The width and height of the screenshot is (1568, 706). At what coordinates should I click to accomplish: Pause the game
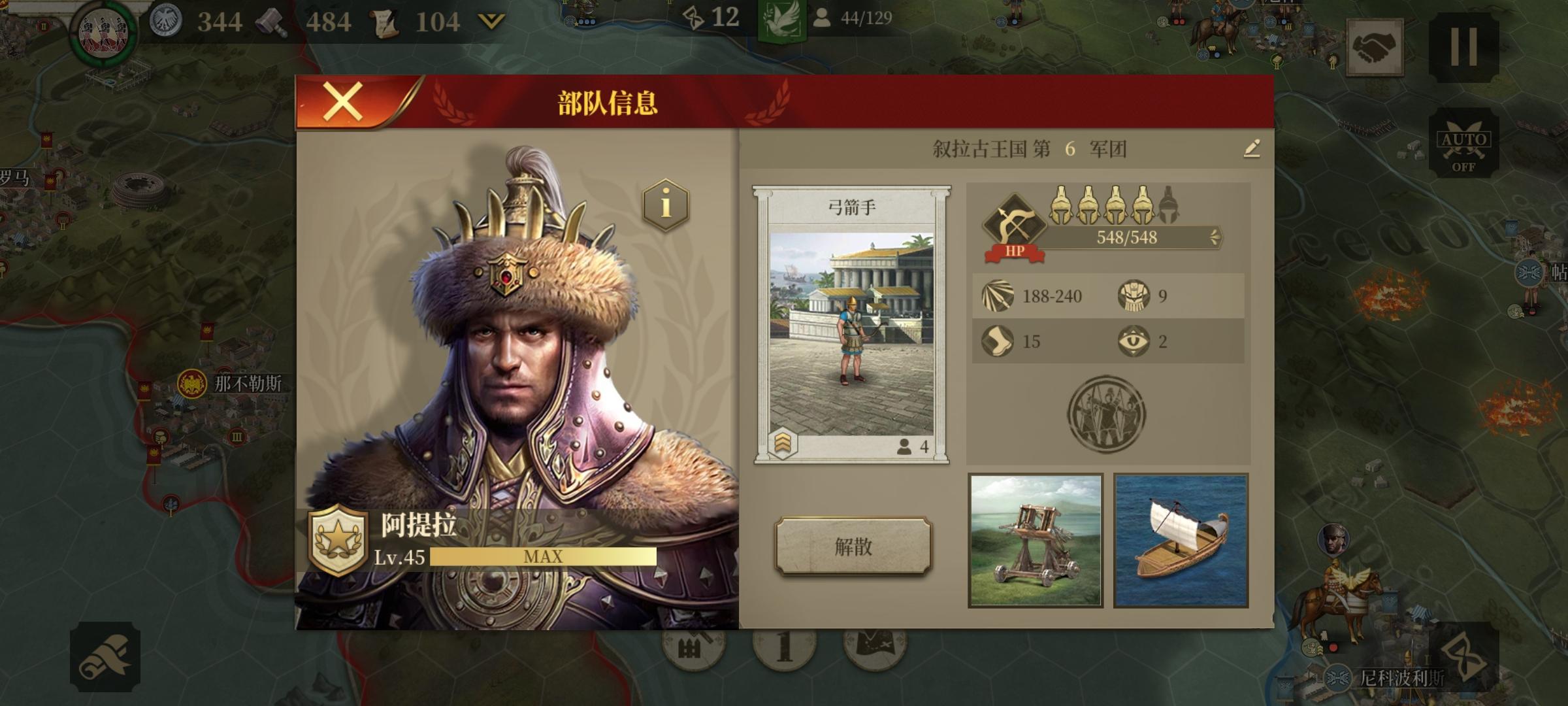pyautogui.click(x=1463, y=46)
